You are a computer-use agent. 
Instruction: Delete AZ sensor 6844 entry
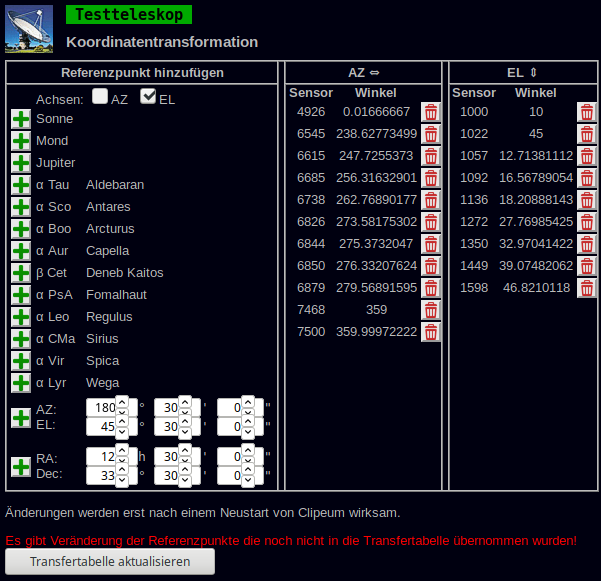pyautogui.click(x=431, y=244)
